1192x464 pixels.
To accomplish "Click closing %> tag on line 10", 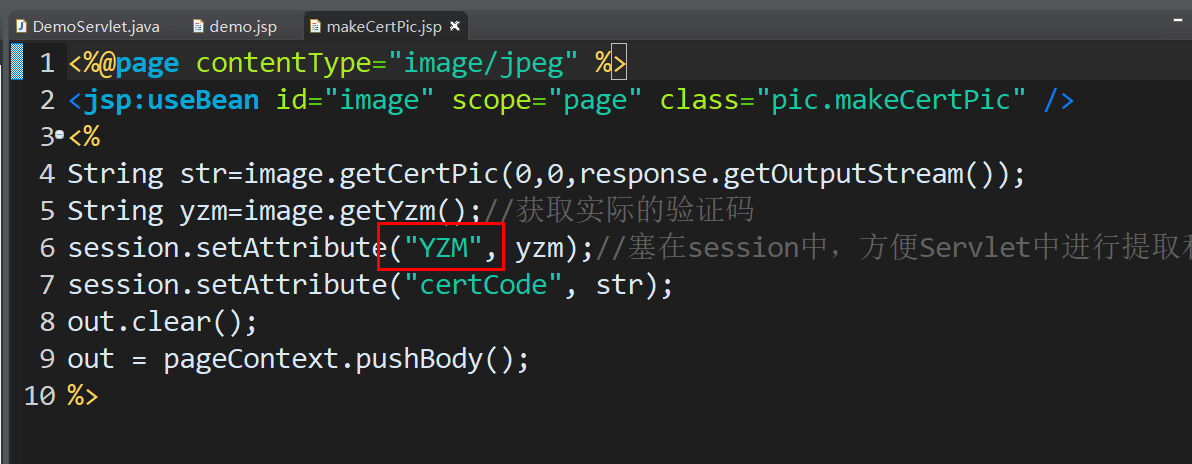I will point(83,396).
